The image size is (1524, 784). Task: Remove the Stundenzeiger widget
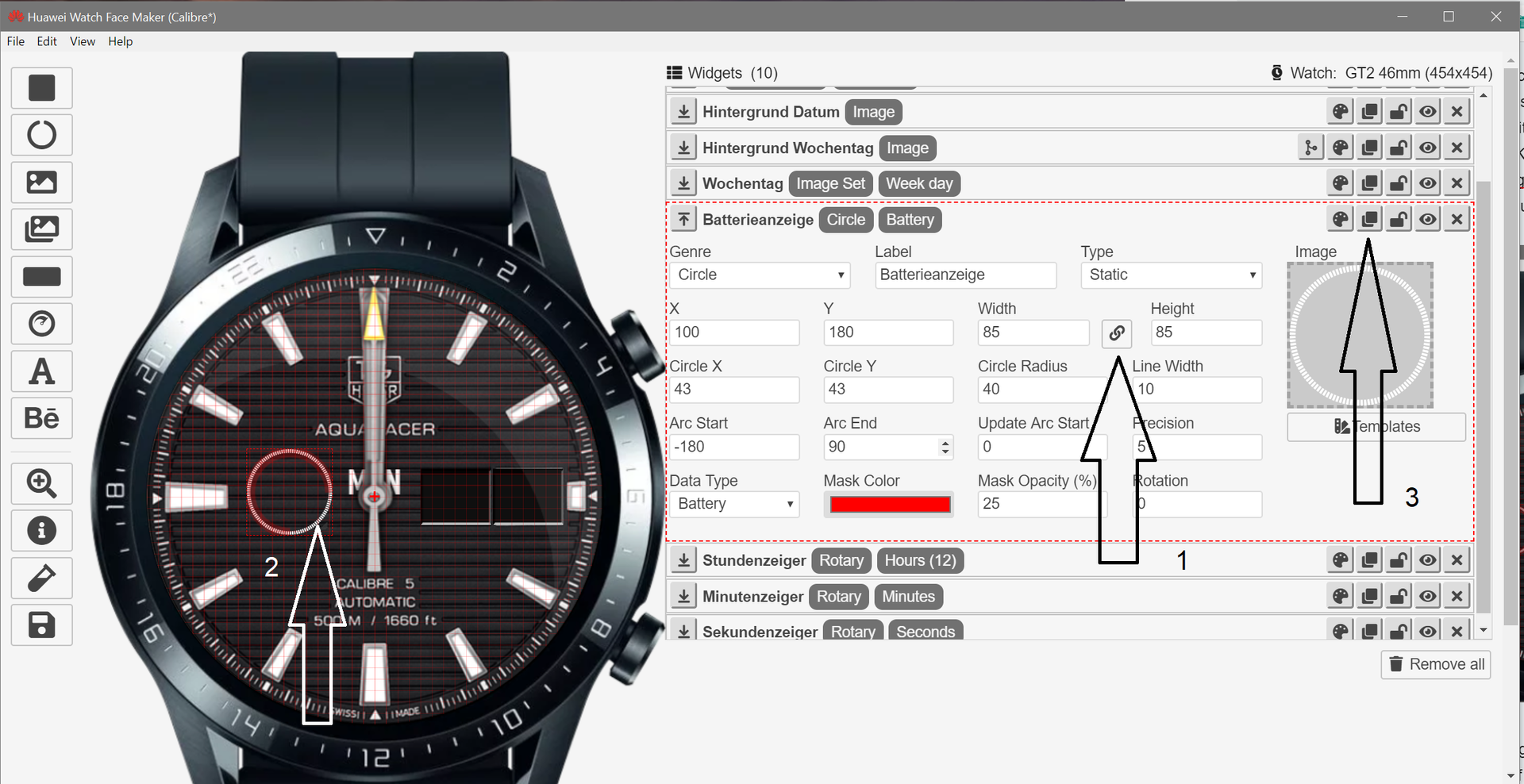tap(1457, 560)
